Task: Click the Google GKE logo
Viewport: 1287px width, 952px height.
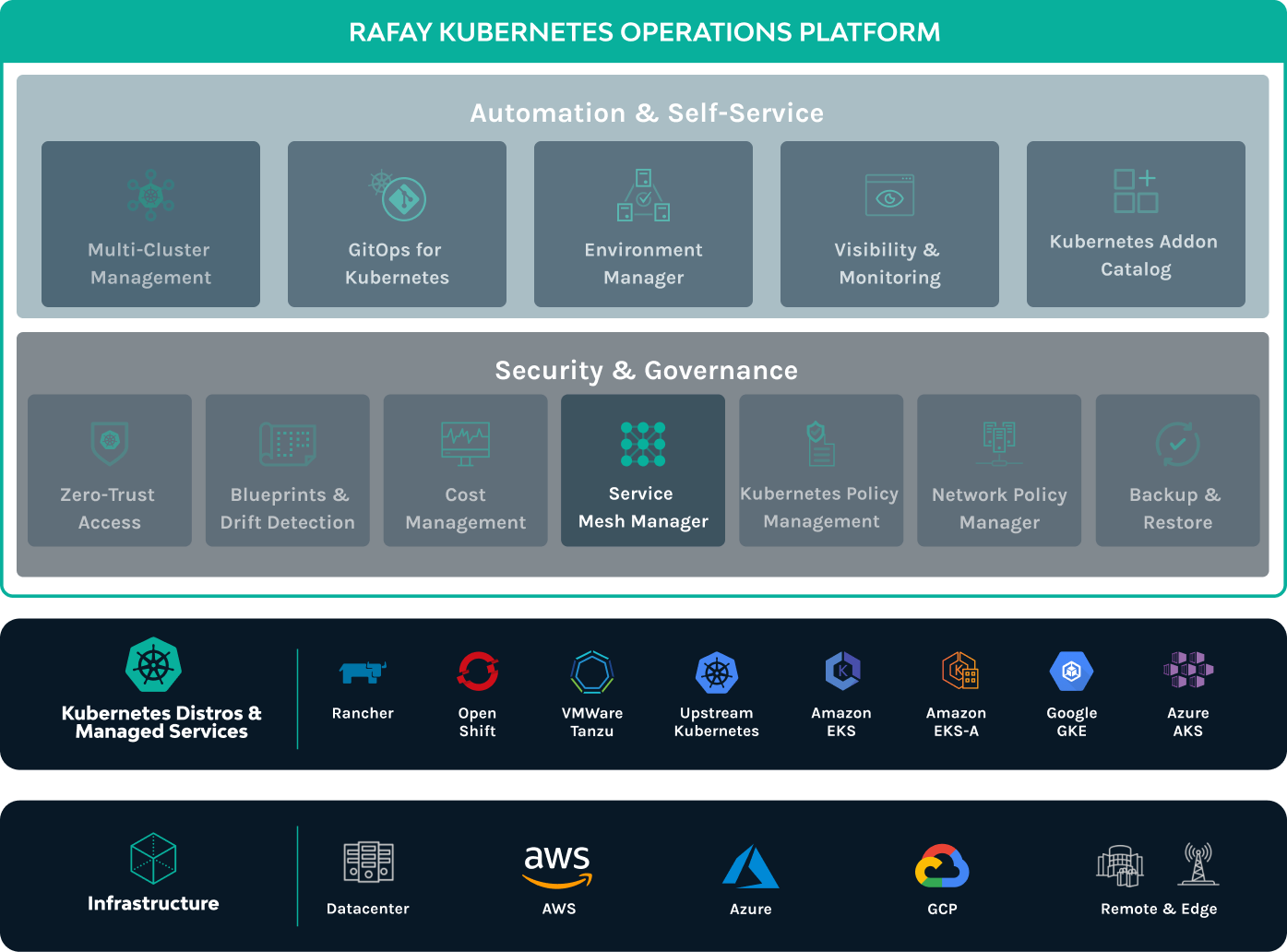Action: [x=1071, y=672]
